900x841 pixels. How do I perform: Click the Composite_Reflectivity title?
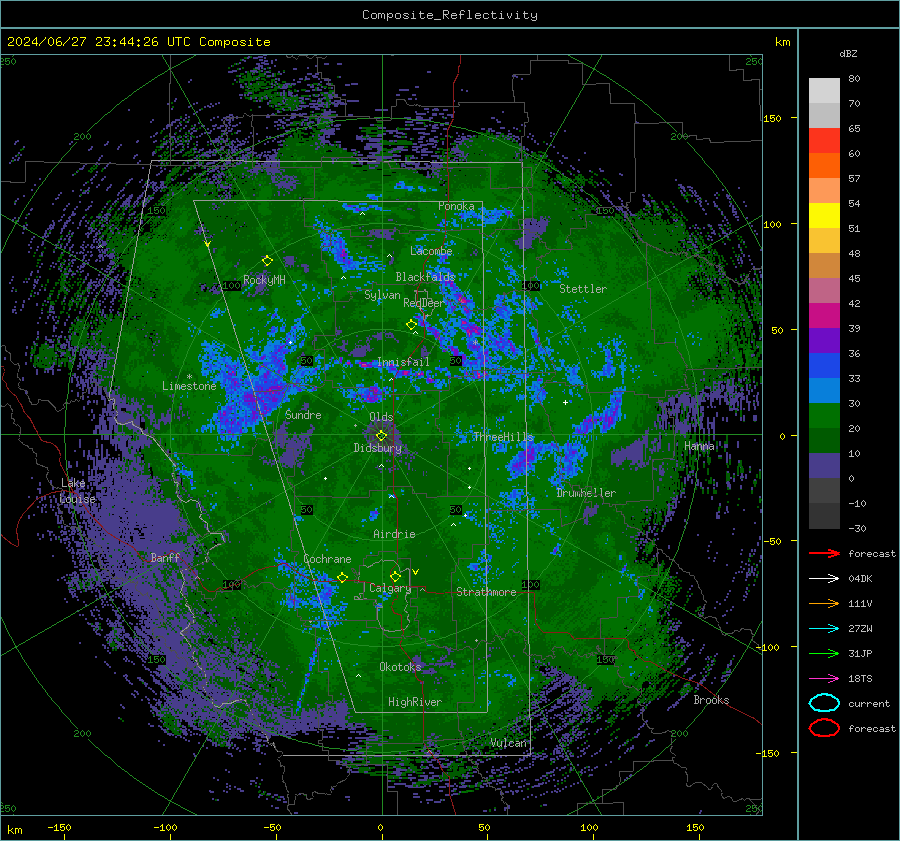(449, 15)
